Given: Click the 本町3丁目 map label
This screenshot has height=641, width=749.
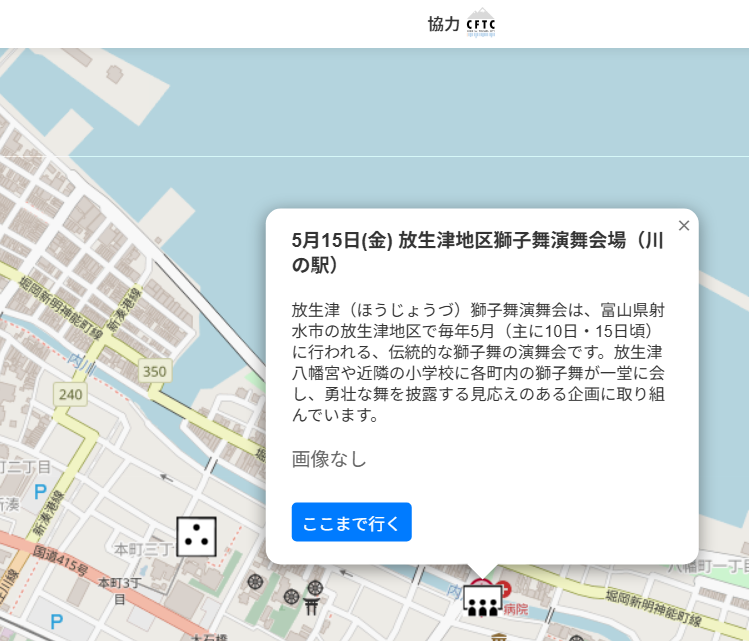Looking at the screenshot, I should coord(119,590).
